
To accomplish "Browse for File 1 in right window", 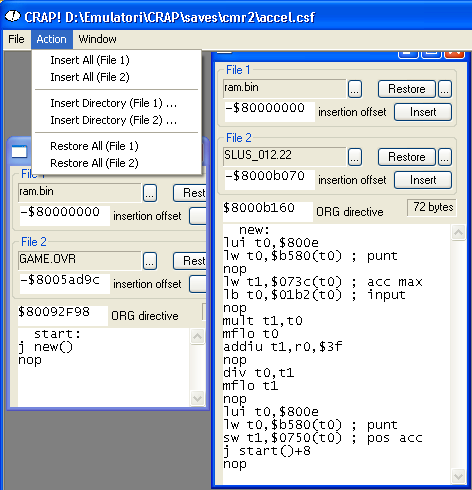I will coord(355,89).
